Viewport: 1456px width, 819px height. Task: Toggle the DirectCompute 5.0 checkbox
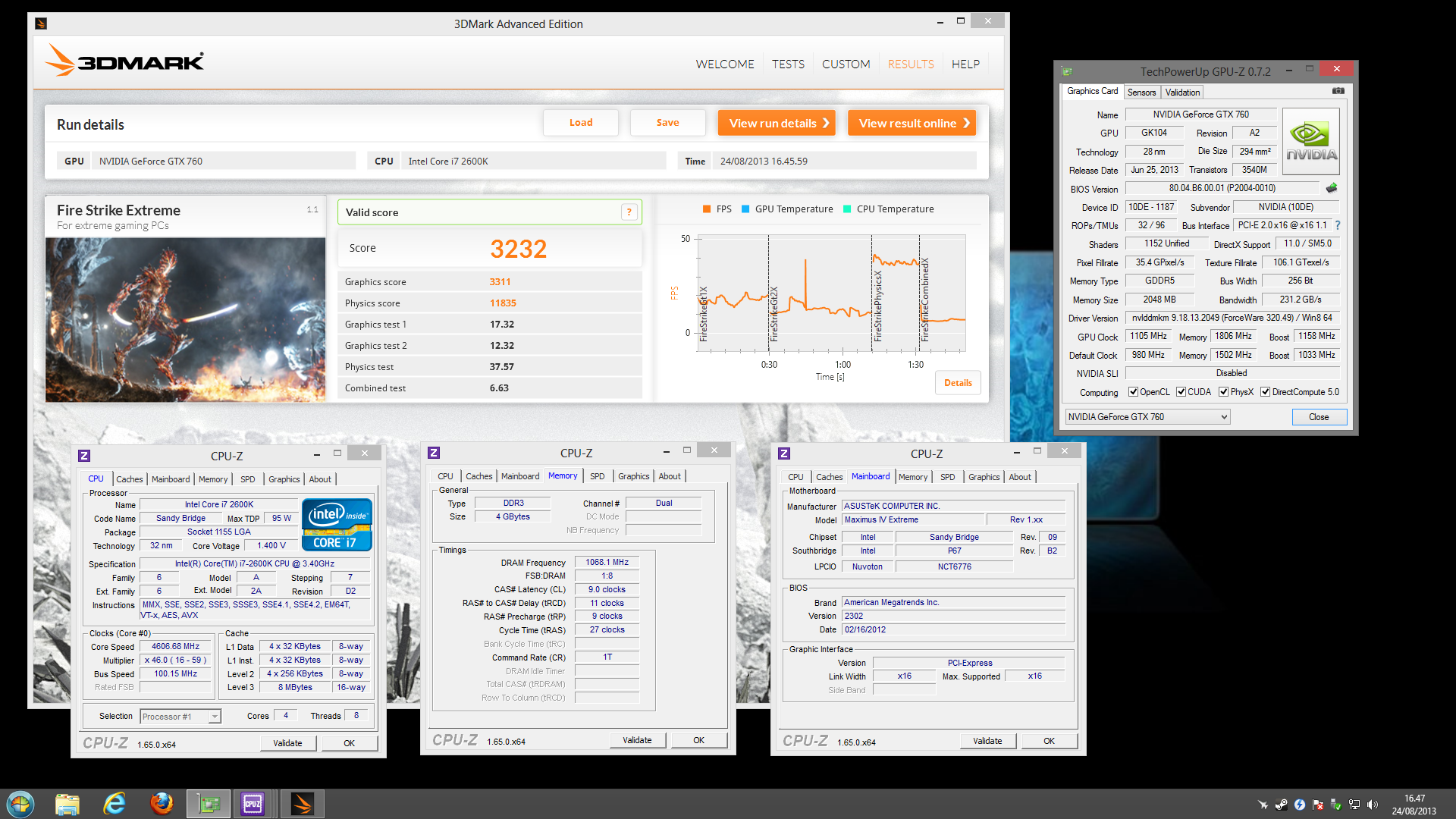click(1265, 392)
